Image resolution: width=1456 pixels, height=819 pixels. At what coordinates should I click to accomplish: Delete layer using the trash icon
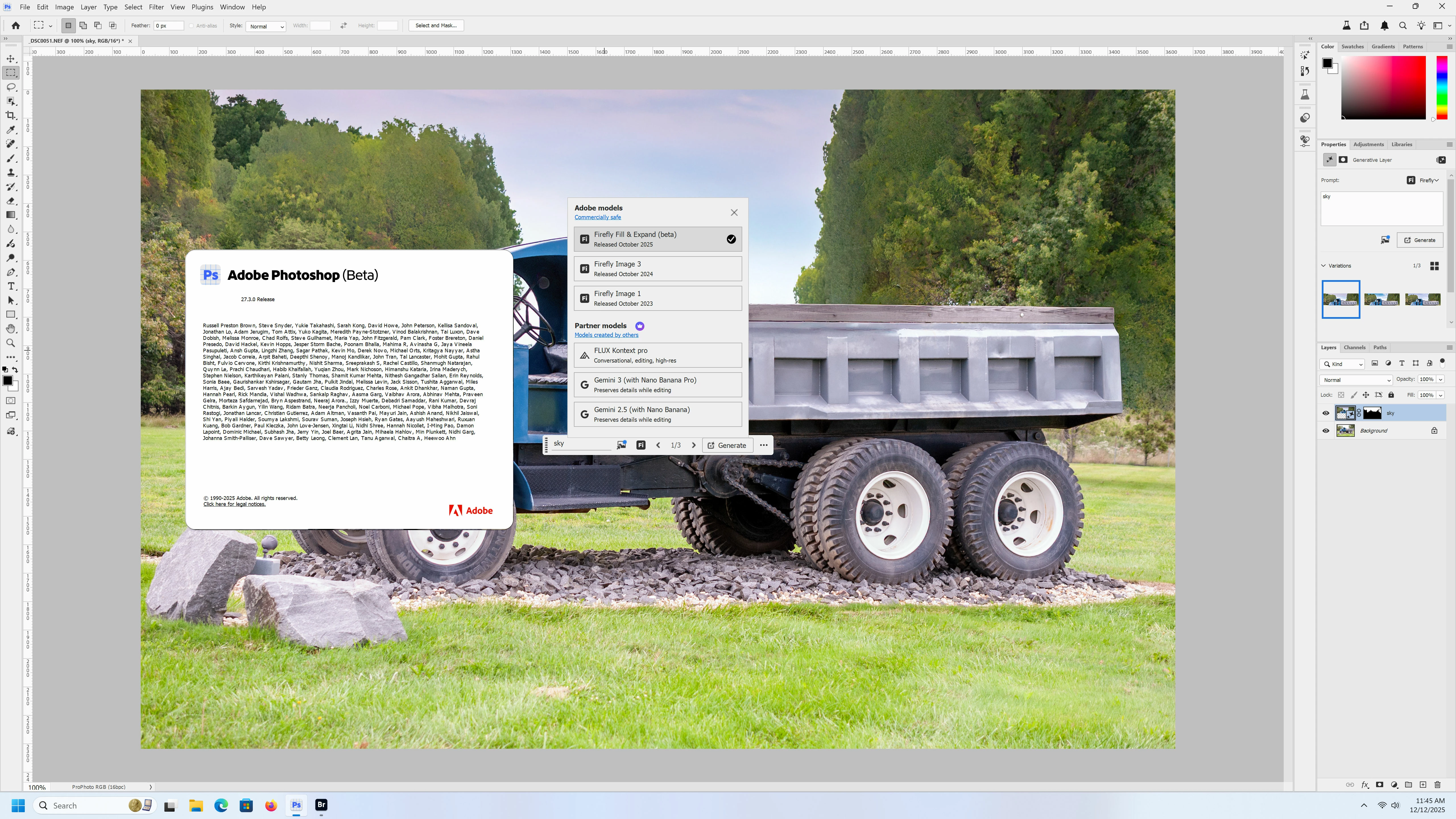1437,785
